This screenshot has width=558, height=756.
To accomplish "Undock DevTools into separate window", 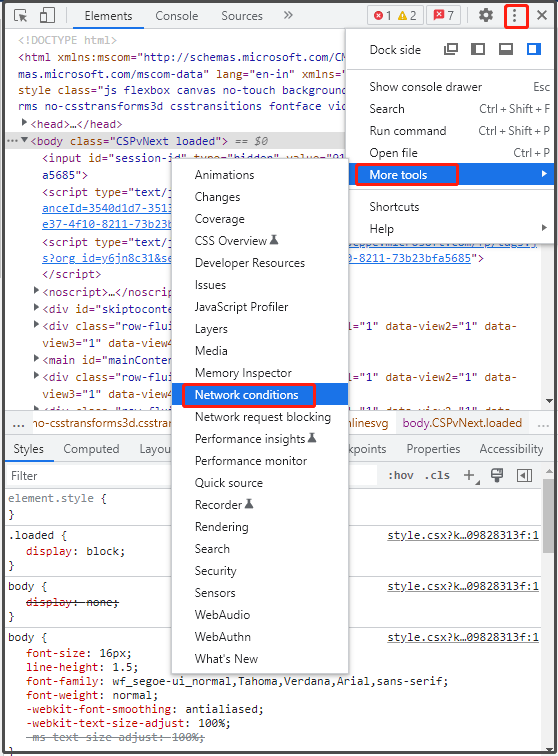I will click(451, 49).
